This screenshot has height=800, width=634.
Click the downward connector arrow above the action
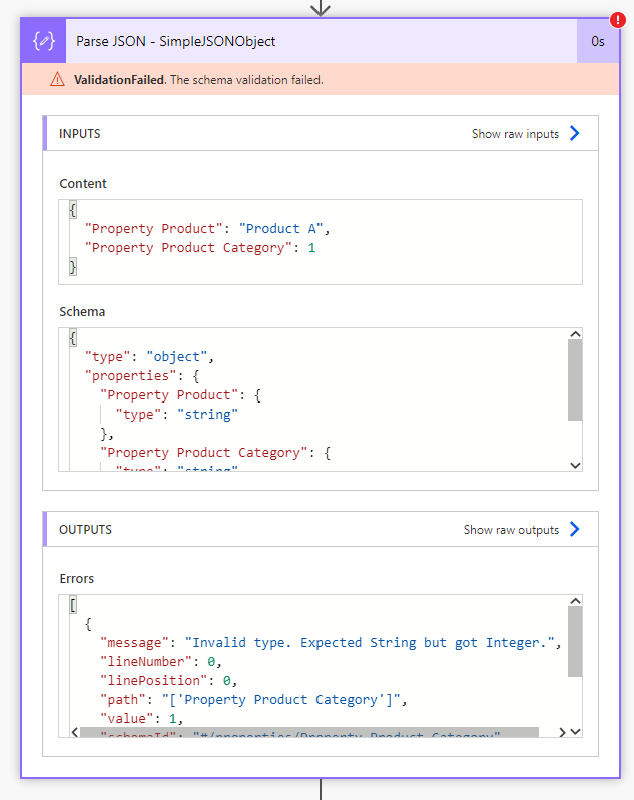click(x=320, y=8)
